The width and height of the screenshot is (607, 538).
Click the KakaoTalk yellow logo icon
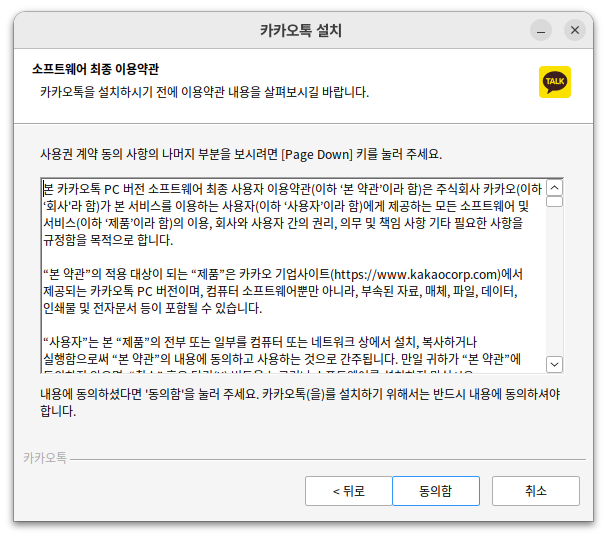(554, 82)
